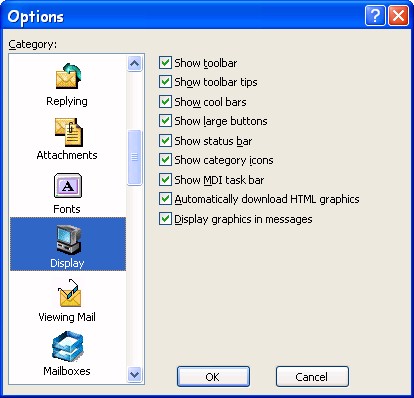Click the Attachments label text
This screenshot has height=398, width=414.
point(67,155)
